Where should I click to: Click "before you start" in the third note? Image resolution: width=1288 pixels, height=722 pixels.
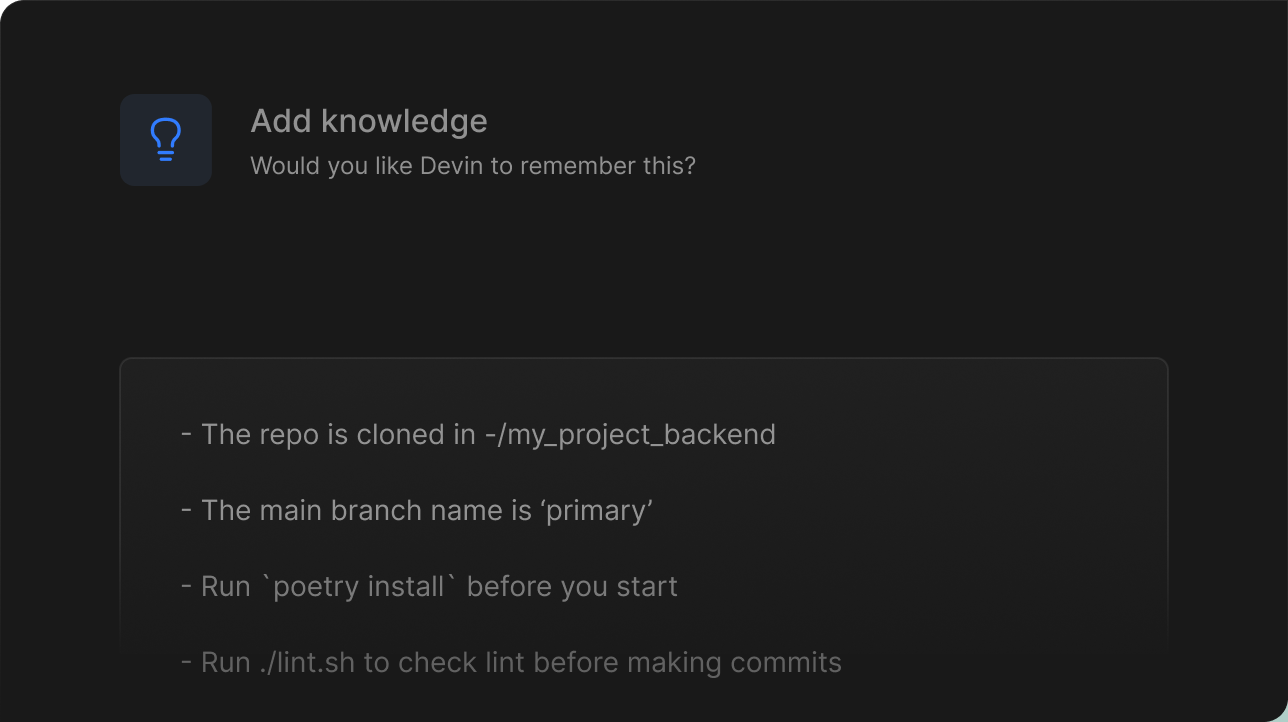click(x=572, y=587)
